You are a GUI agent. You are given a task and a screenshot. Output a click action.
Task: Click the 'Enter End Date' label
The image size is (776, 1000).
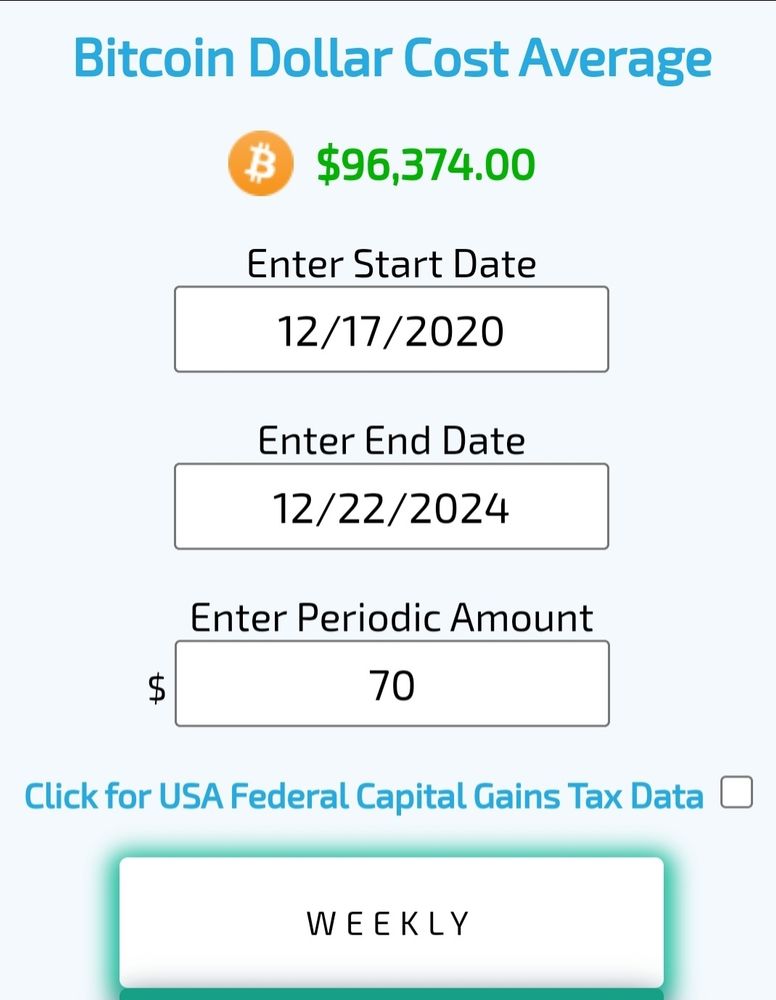pyautogui.click(x=392, y=441)
